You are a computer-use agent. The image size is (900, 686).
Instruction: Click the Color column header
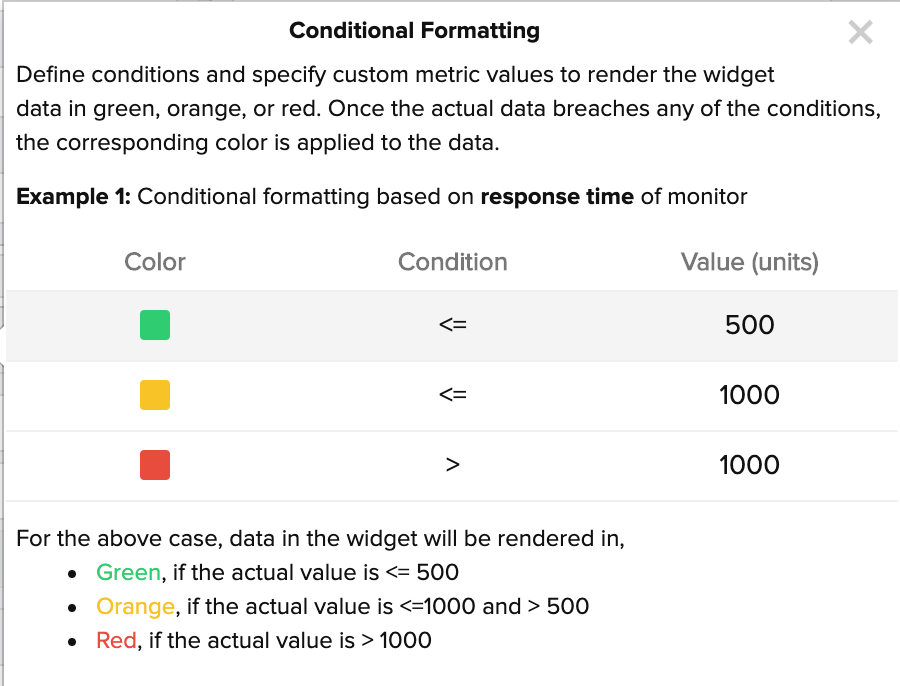click(155, 262)
